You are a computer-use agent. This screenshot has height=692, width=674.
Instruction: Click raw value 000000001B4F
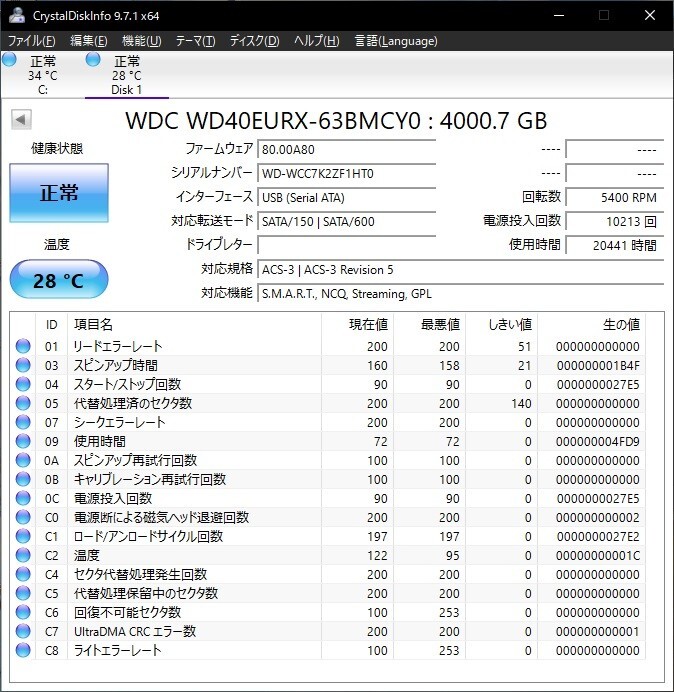pyautogui.click(x=598, y=365)
